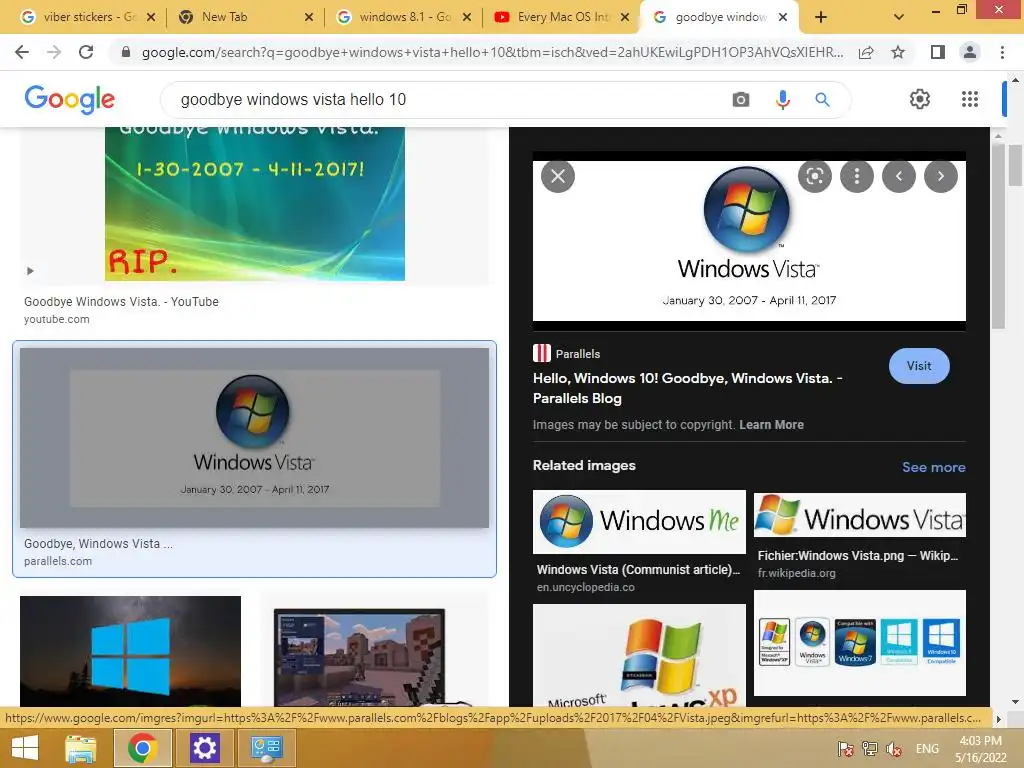Click the address bar URL
The width and height of the screenshot is (1024, 768).
492,52
